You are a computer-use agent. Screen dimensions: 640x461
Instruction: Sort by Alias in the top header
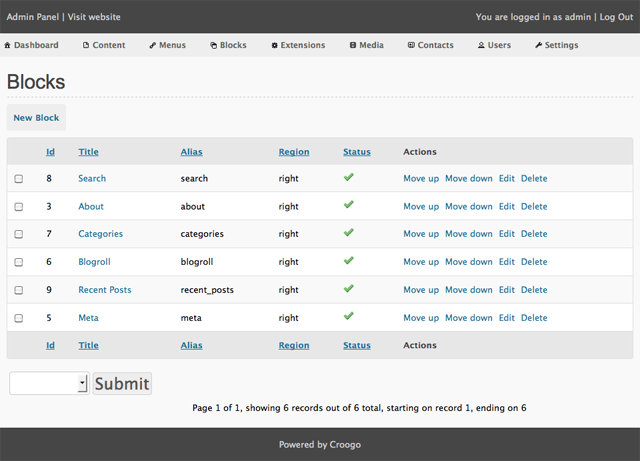191,152
